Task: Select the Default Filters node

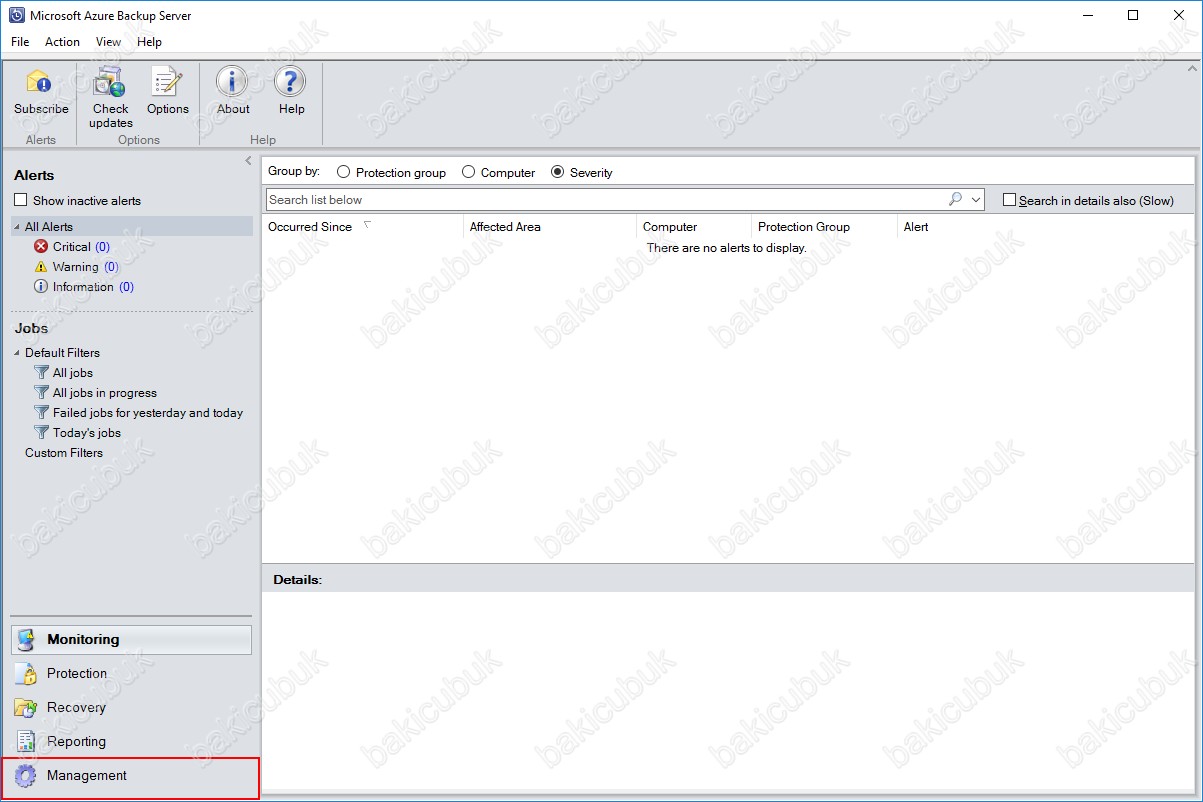Action: 62,353
